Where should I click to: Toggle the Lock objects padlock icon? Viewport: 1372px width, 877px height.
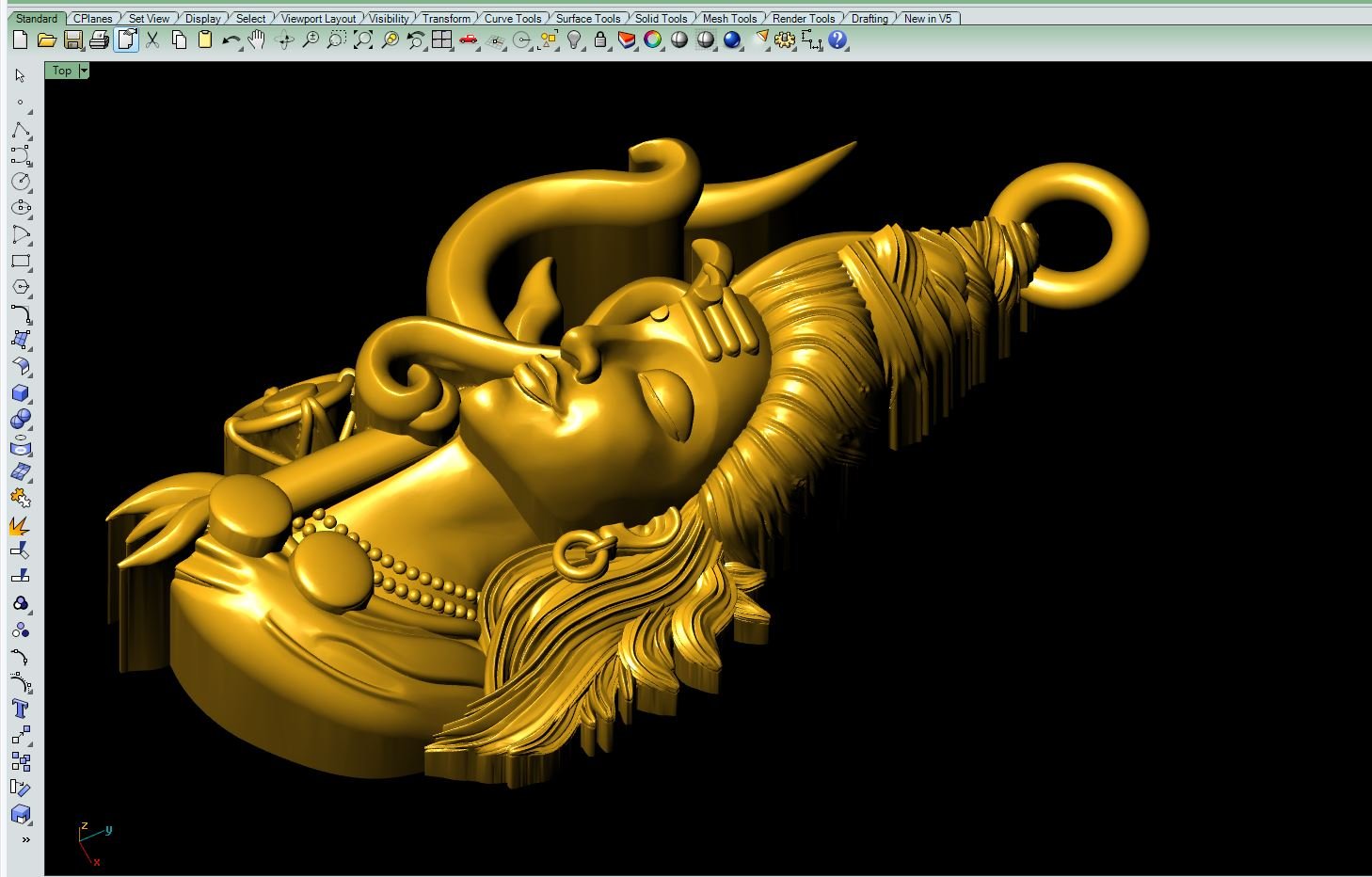(x=600, y=40)
